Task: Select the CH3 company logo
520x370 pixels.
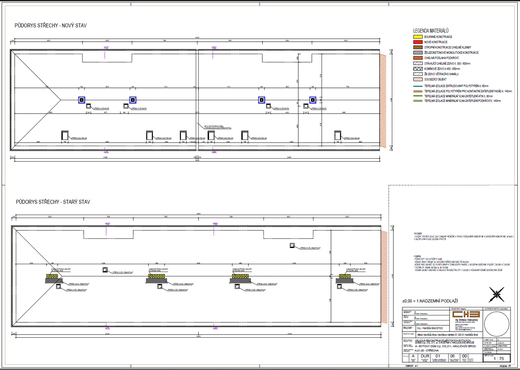Action: [x=466, y=314]
